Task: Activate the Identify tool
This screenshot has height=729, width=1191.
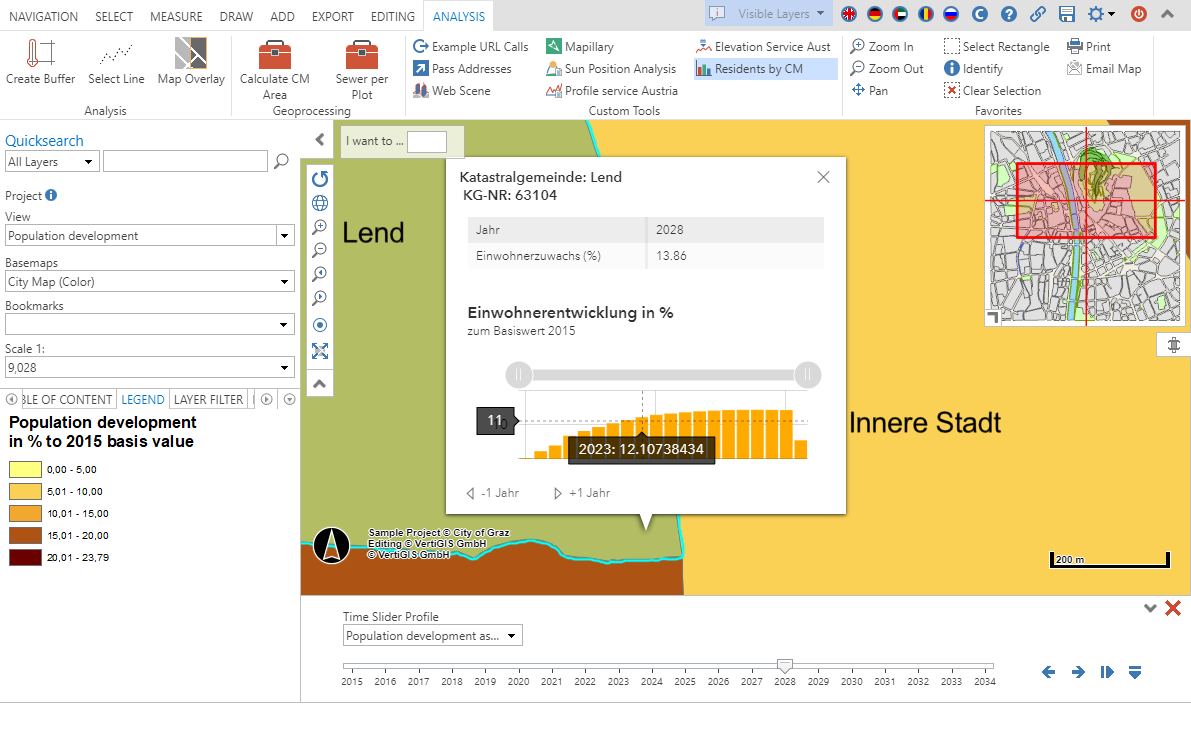Action: 975,69
